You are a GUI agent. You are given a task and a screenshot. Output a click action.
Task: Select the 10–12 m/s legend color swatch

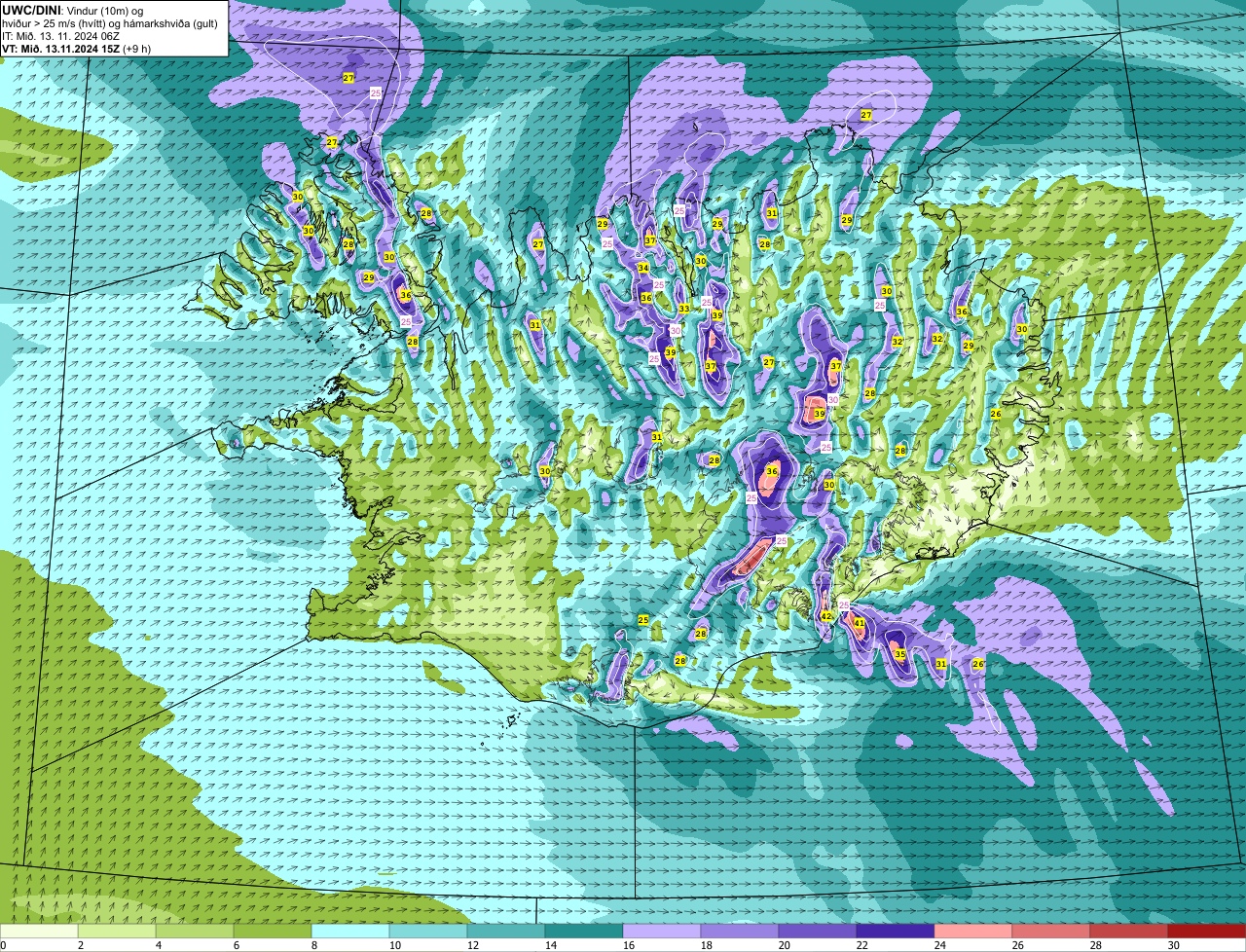point(428,931)
